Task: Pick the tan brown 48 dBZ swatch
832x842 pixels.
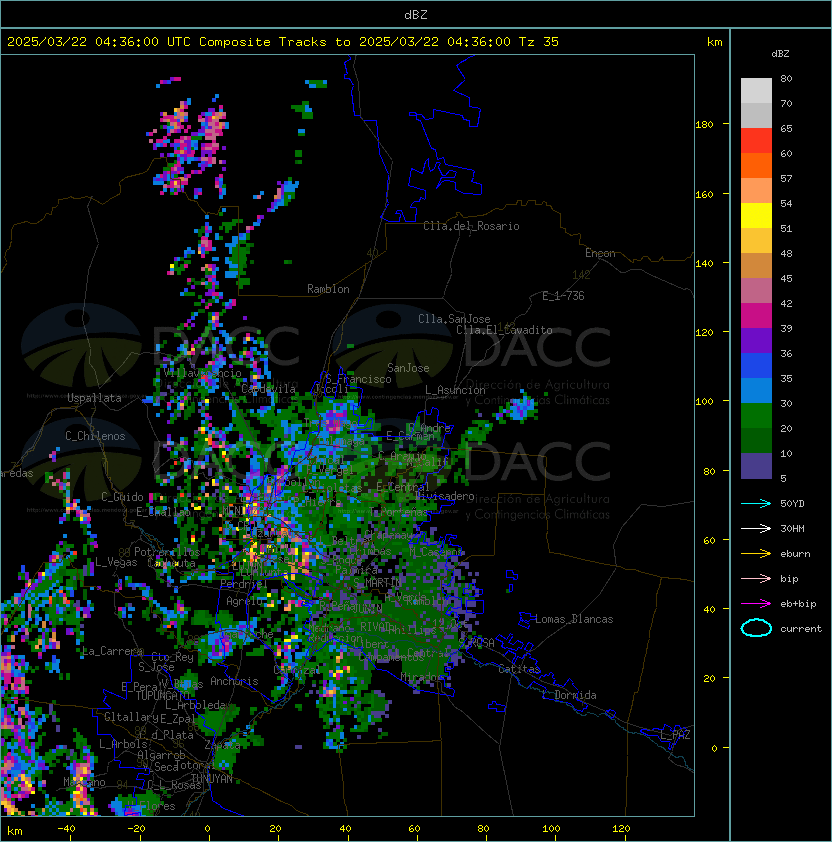Action: [x=756, y=265]
